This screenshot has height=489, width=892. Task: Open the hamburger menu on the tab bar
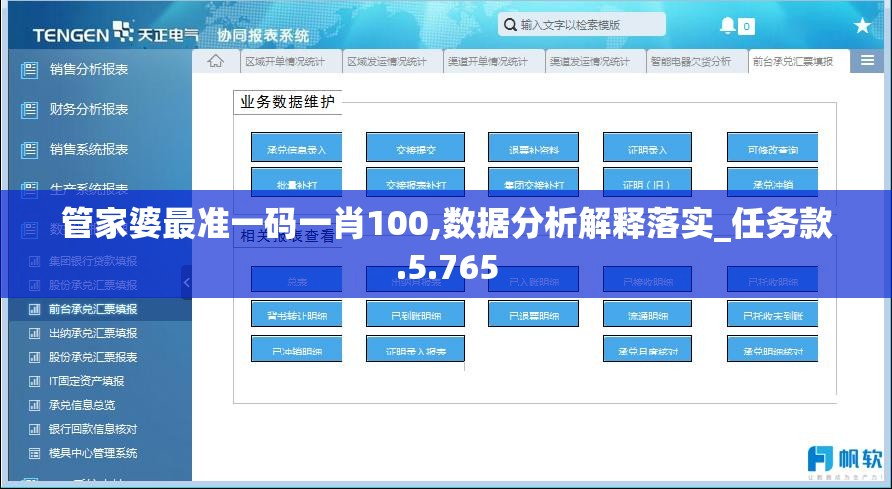867,60
